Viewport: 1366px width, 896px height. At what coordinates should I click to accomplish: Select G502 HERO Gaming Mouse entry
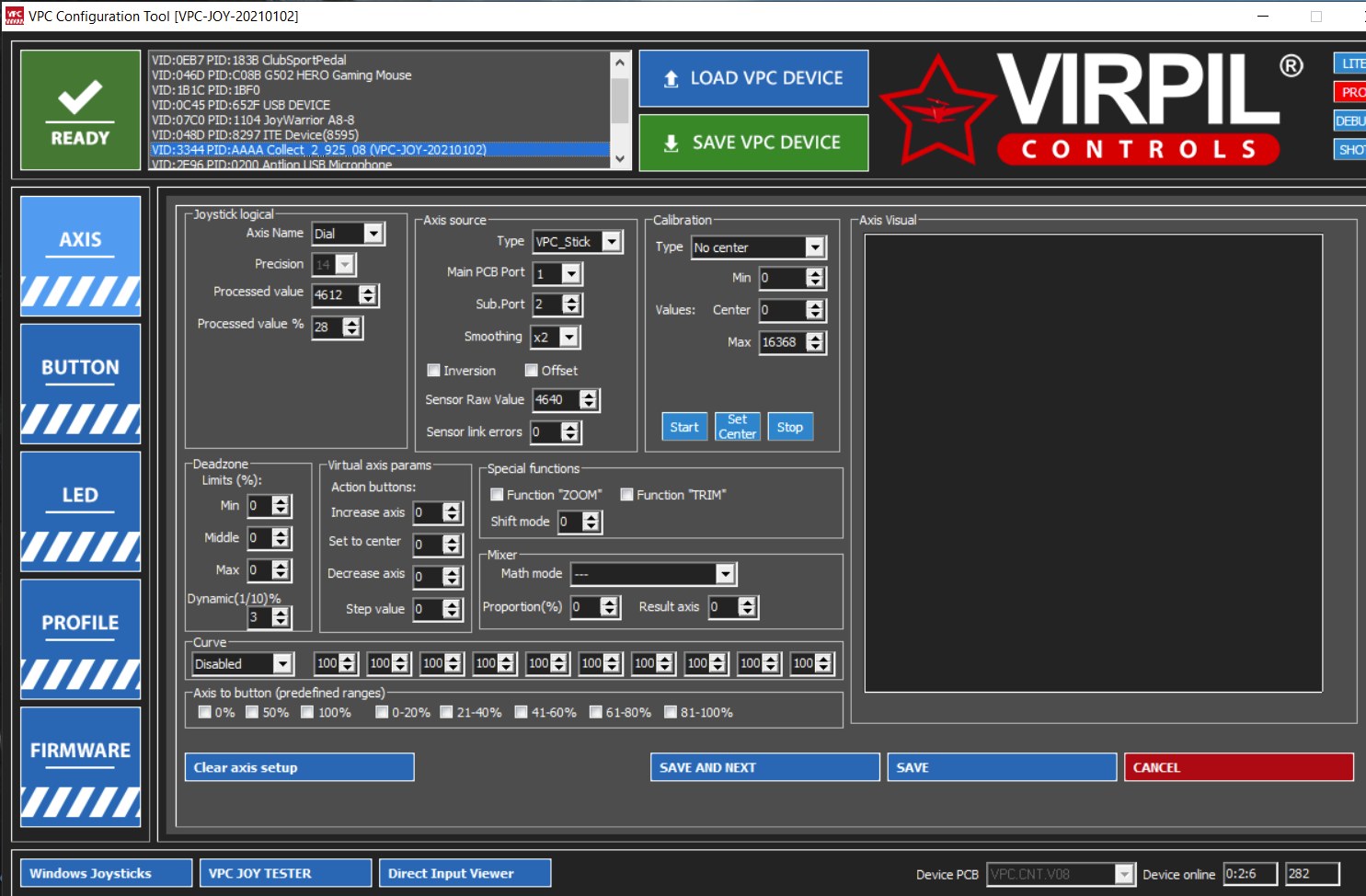[x=378, y=75]
